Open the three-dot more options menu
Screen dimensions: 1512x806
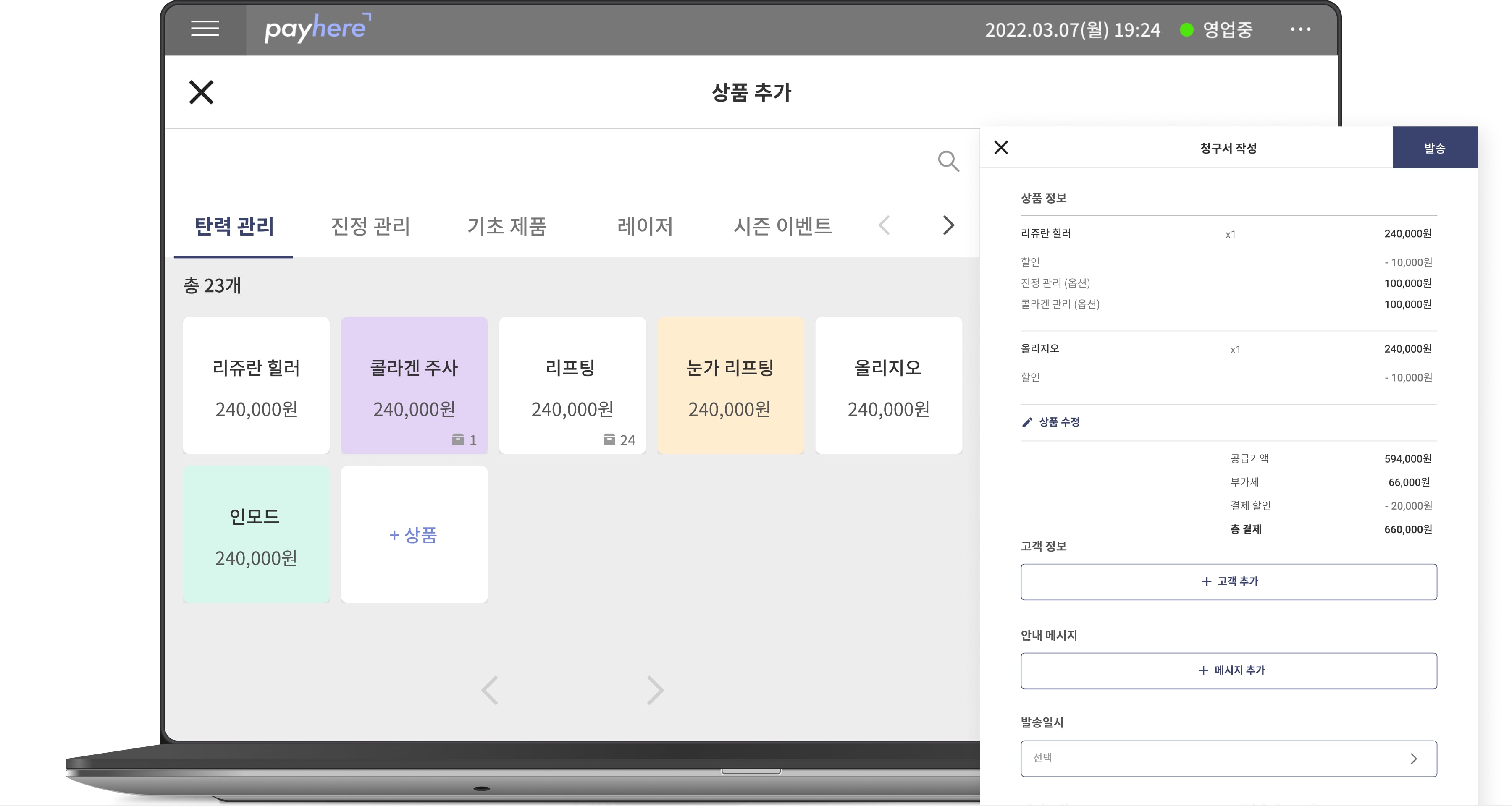point(1301,29)
